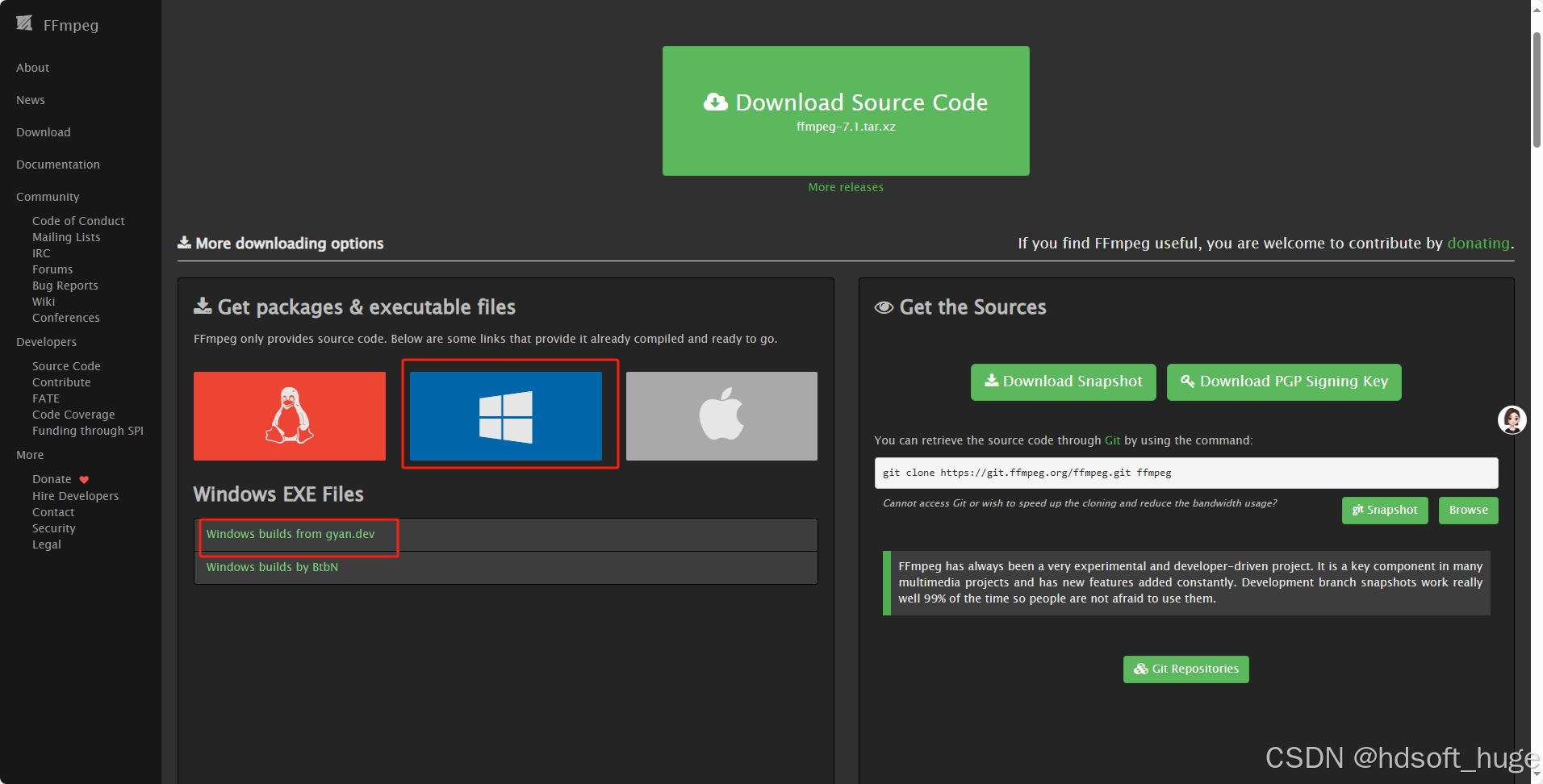Image resolution: width=1543 pixels, height=784 pixels.
Task: Click Download PGP Signing Key button
Action: (x=1284, y=382)
